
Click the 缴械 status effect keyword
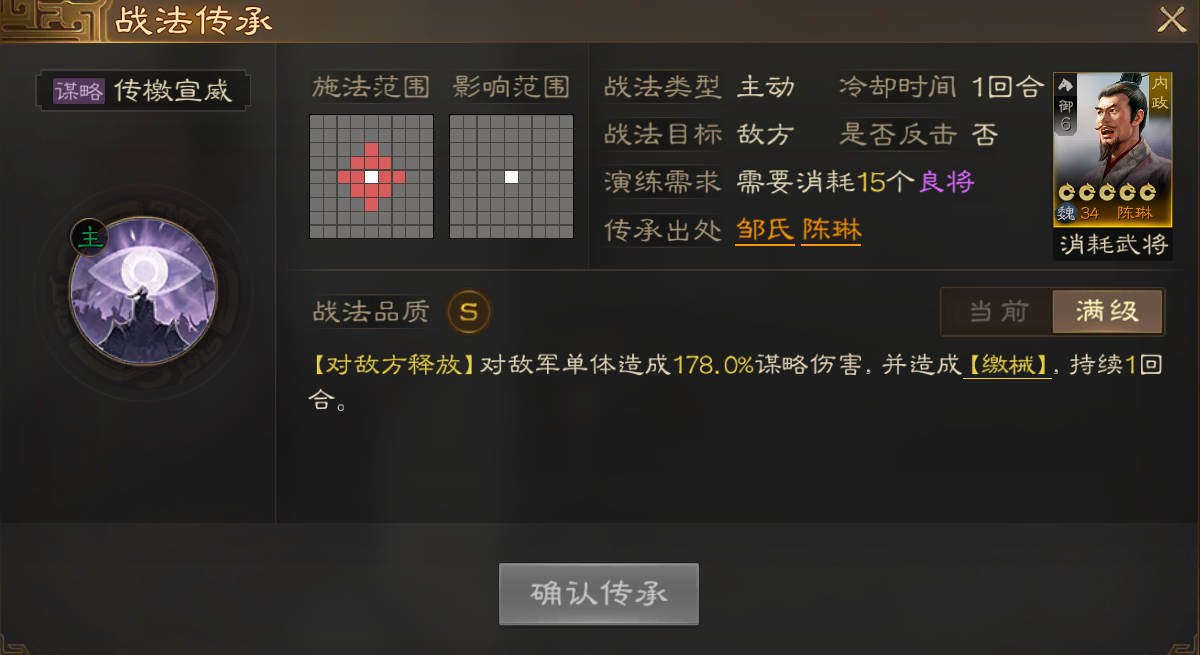point(1008,365)
